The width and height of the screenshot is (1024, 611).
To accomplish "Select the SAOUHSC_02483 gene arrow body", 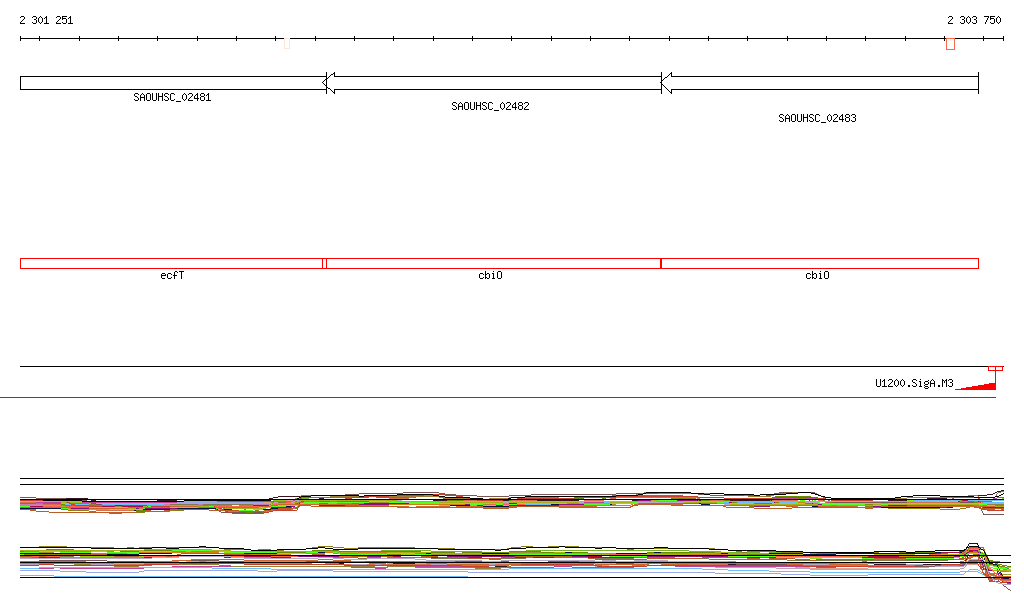I will point(820,83).
